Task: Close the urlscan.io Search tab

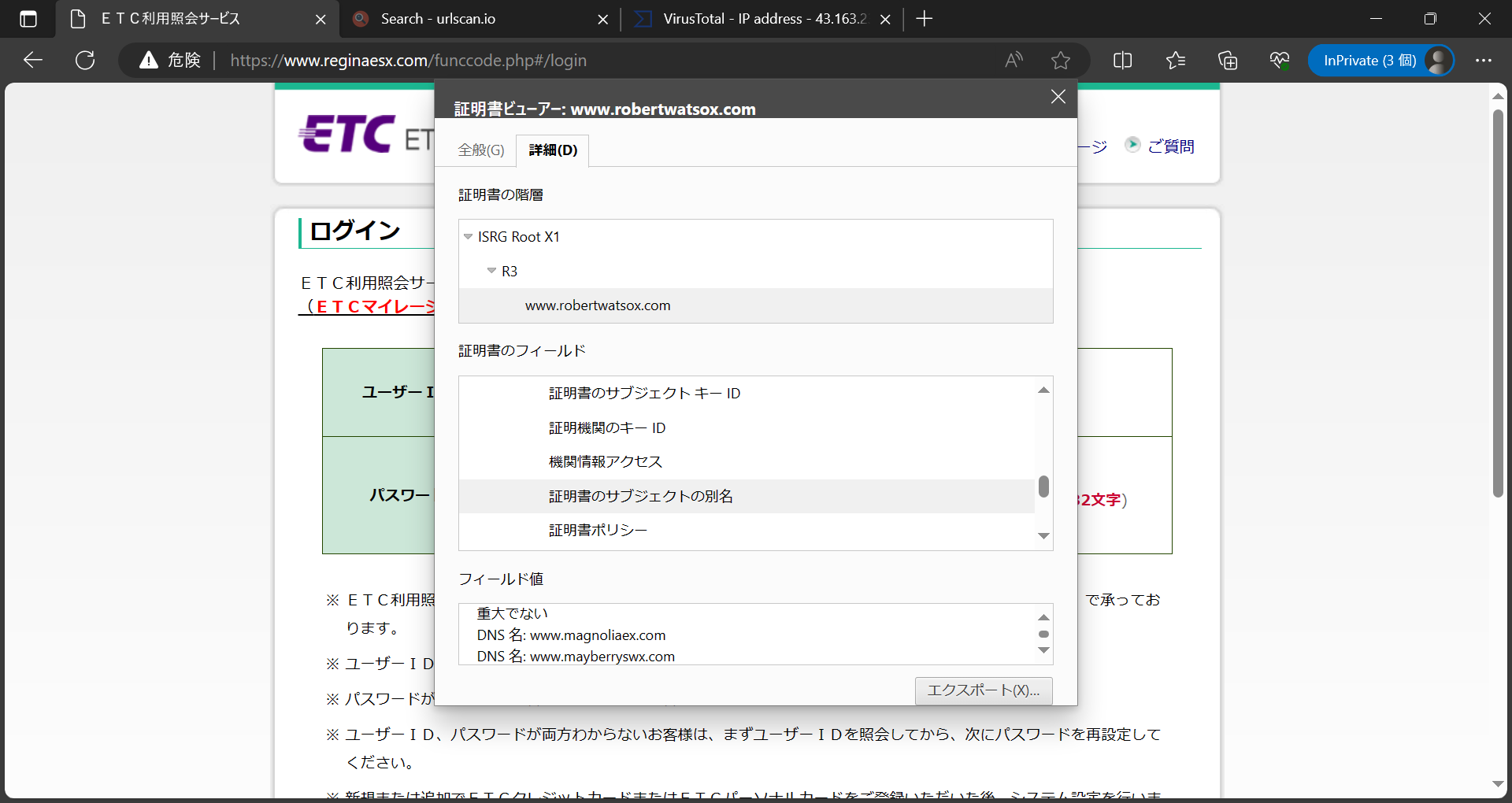Action: tap(603, 20)
